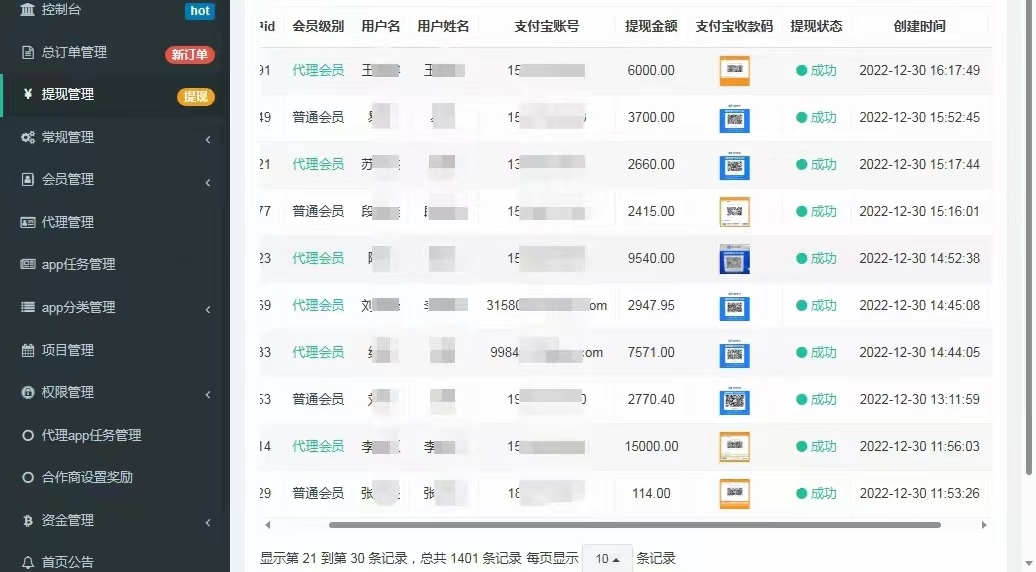Sort by 提现金额 column header

click(x=650, y=26)
